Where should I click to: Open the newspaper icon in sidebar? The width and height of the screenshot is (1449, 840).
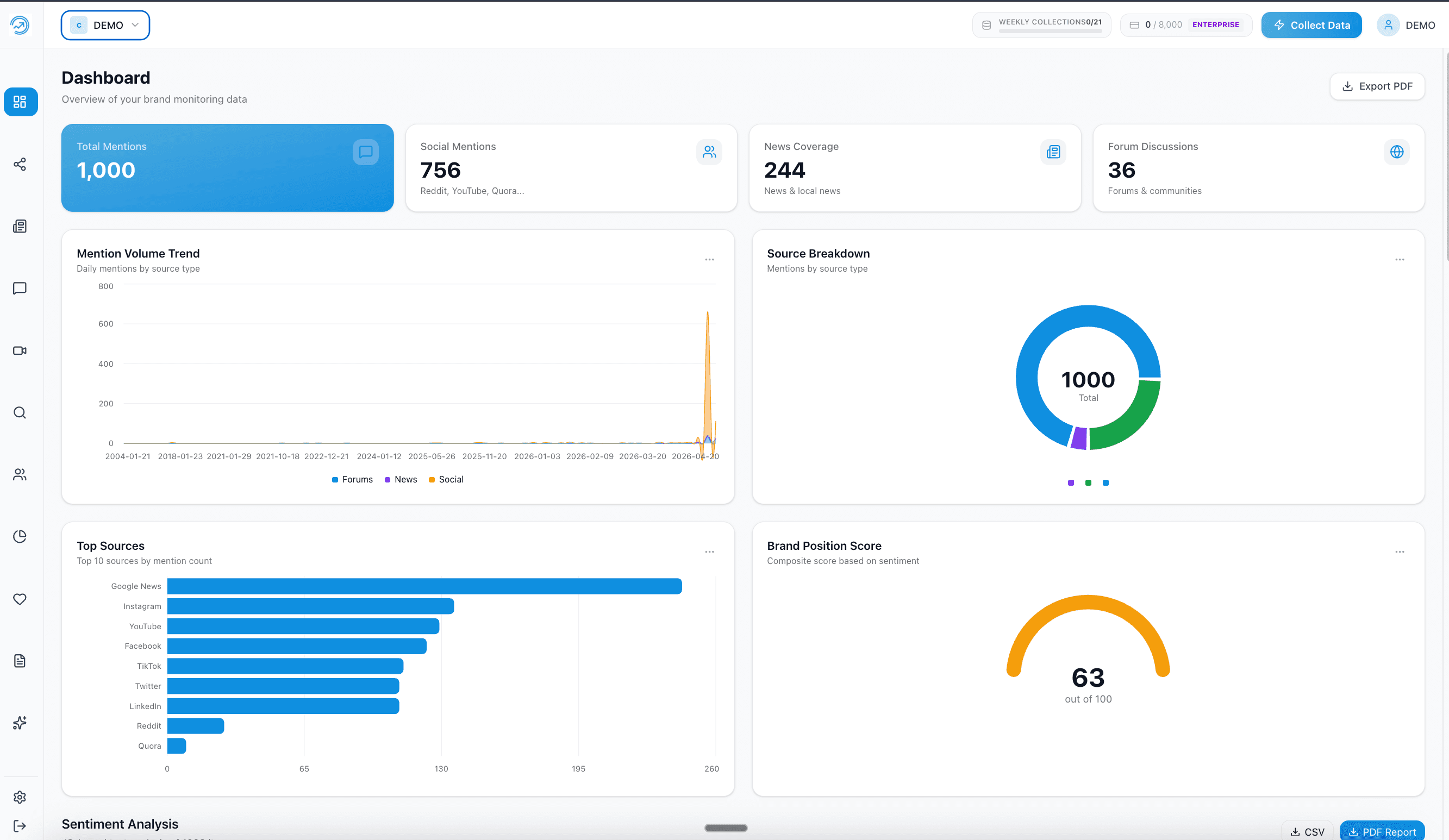coord(20,227)
